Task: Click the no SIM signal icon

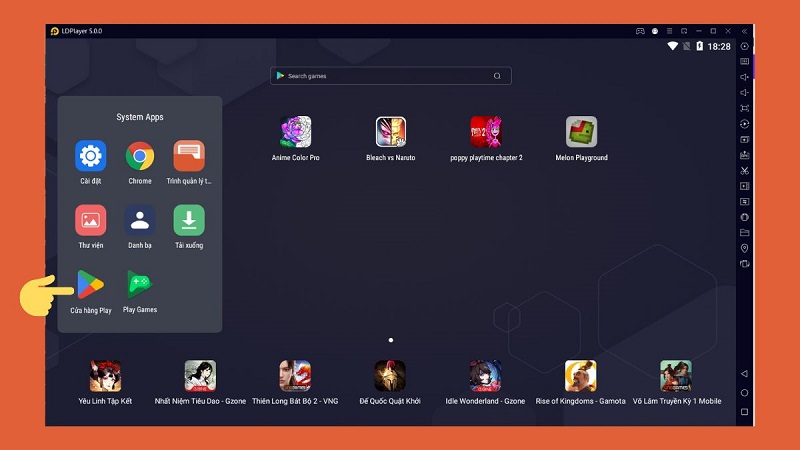Action: tap(687, 46)
